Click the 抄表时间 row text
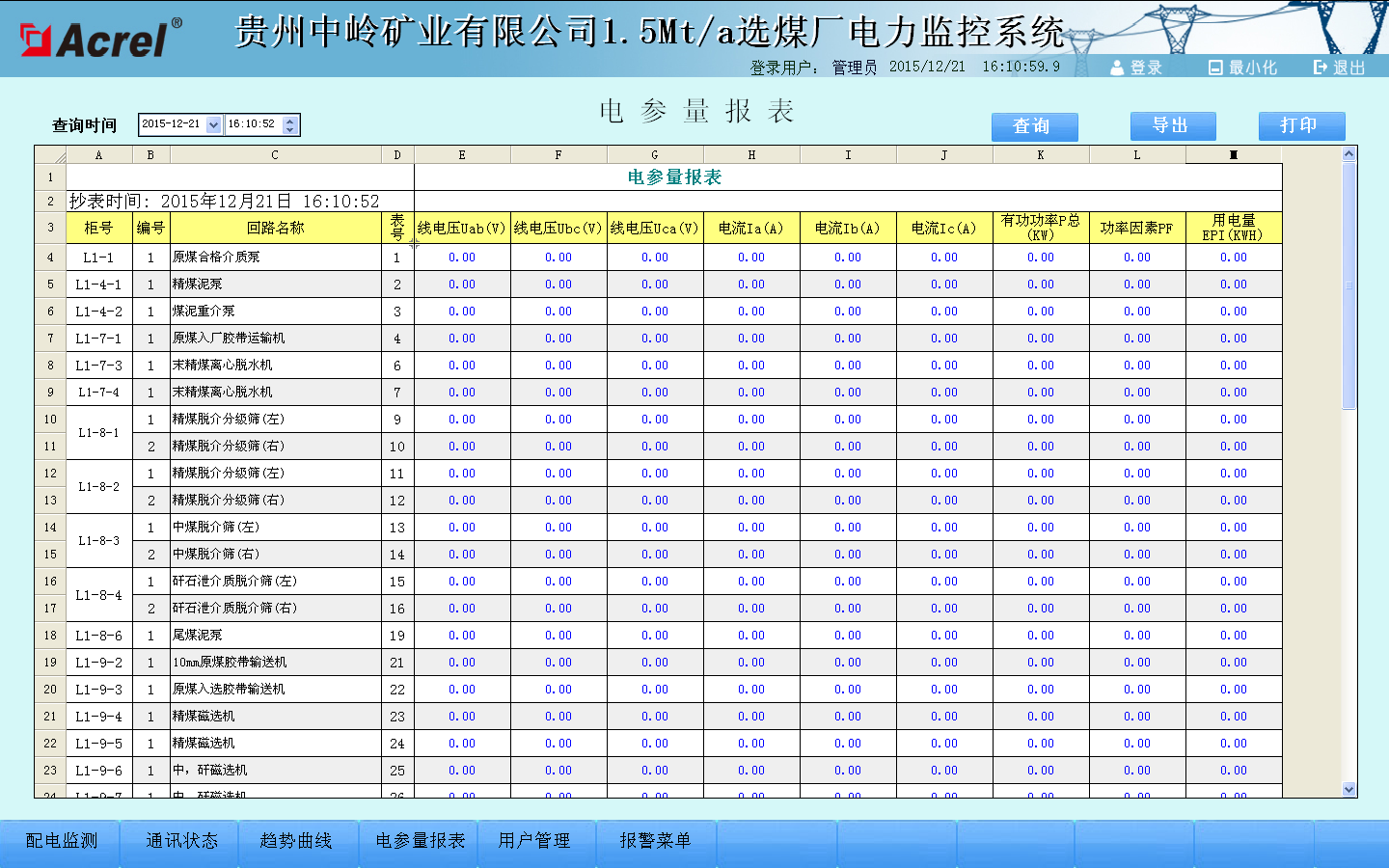This screenshot has height=868, width=1389. [x=224, y=202]
